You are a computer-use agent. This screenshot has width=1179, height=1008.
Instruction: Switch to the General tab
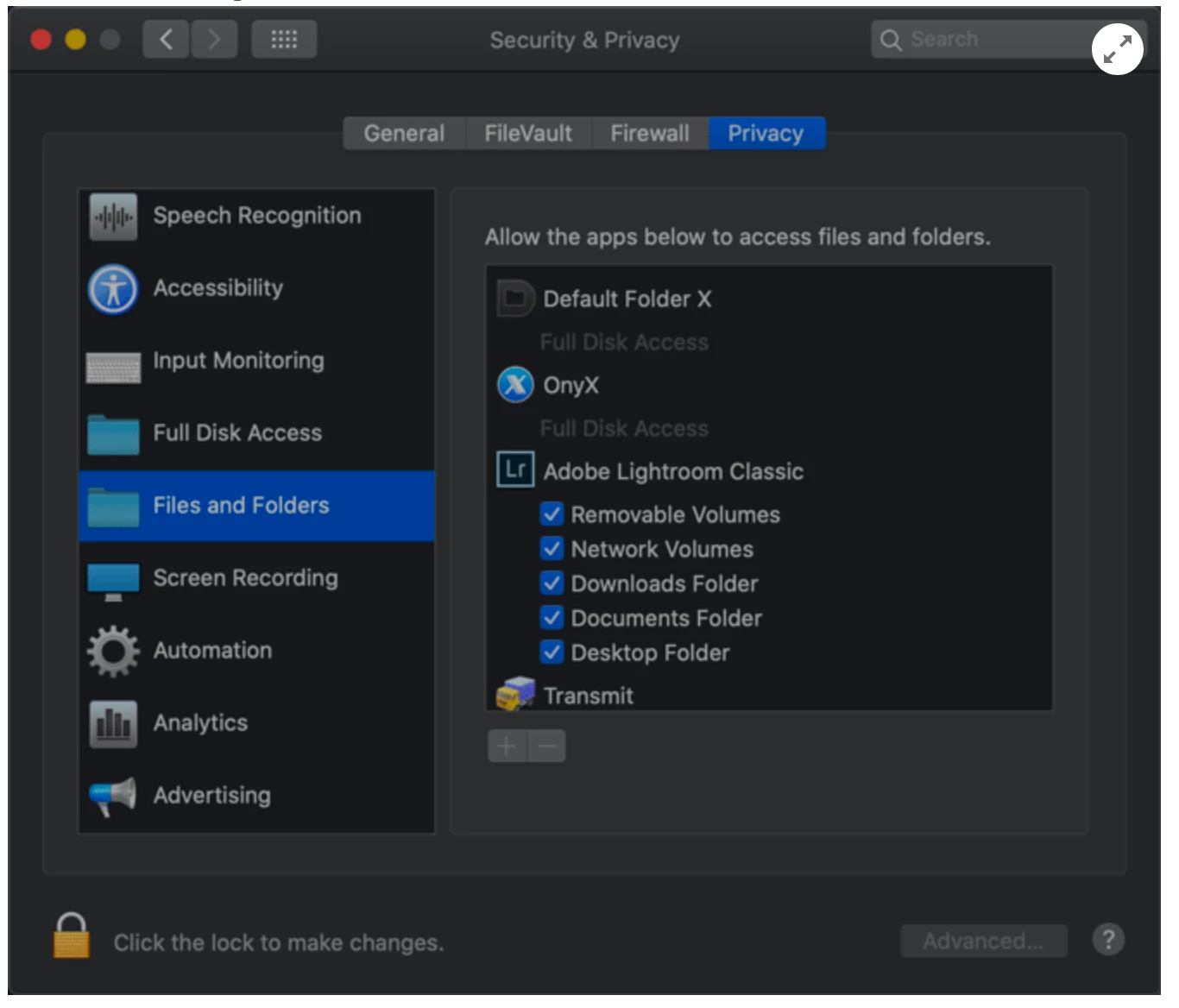click(404, 133)
